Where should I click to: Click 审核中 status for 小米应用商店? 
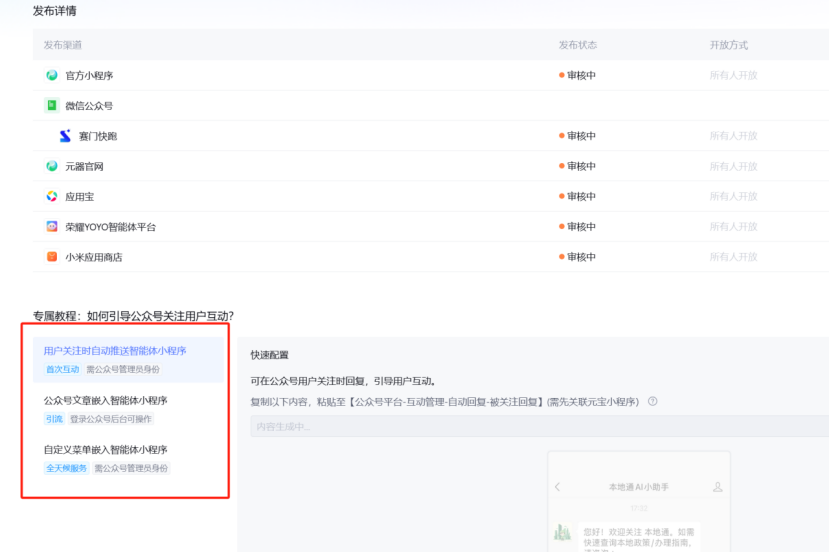tap(577, 256)
